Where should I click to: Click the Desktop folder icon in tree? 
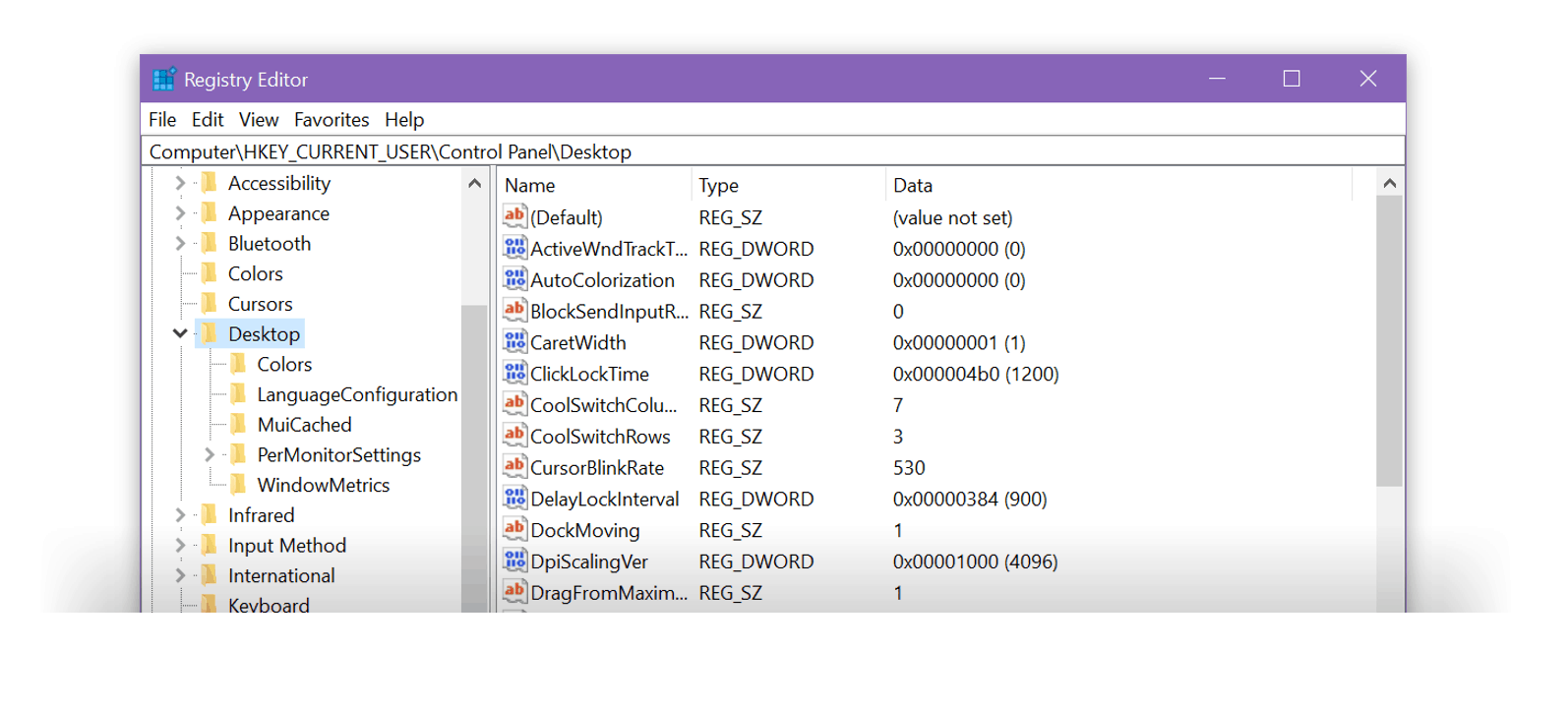210,334
